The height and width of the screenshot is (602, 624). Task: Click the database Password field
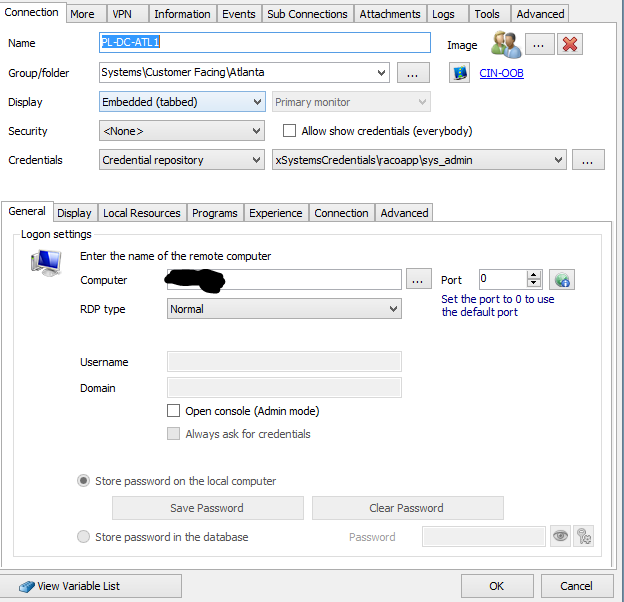[x=484, y=536]
